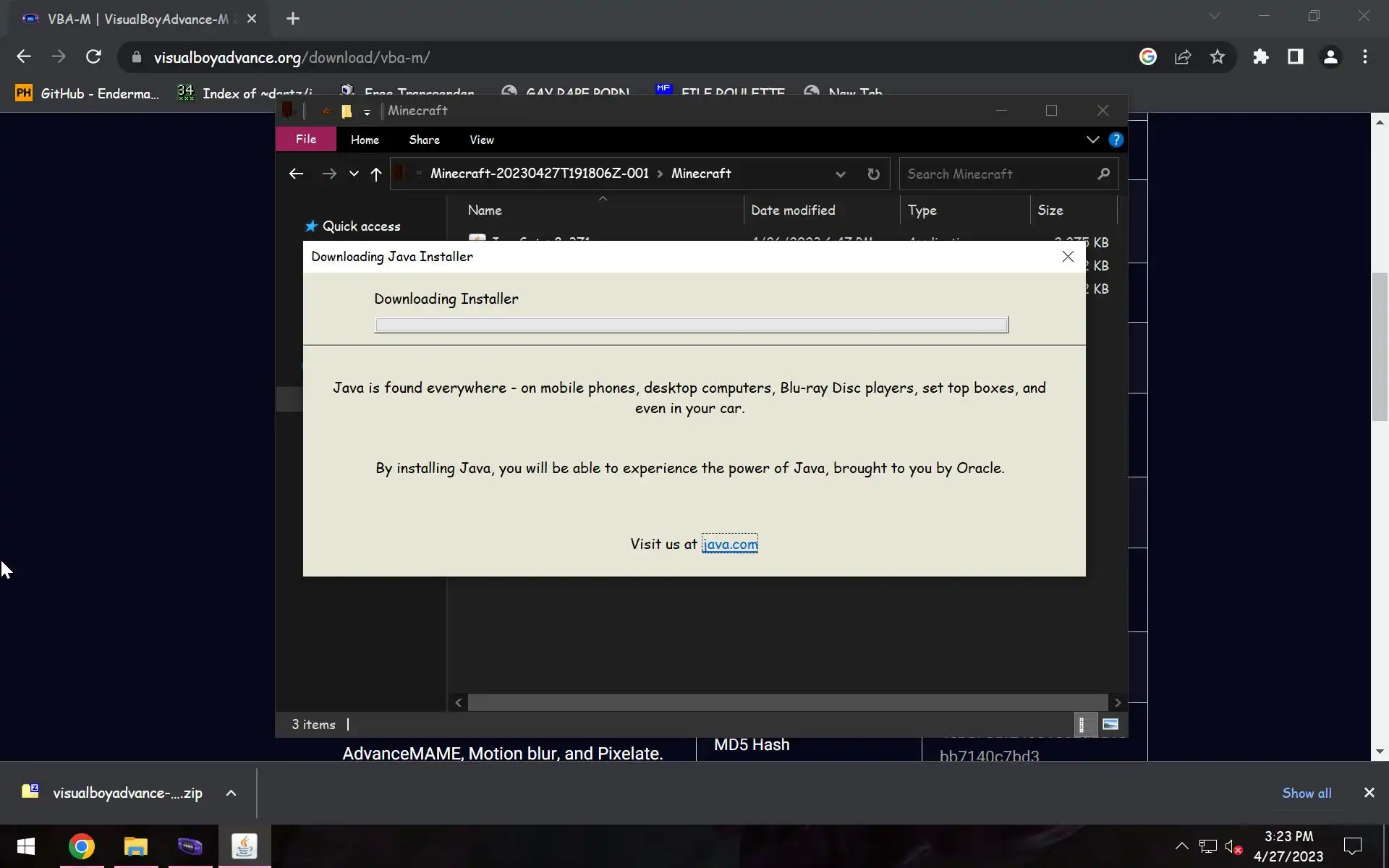1389x868 pixels.
Task: Open the Share ribbon tab
Action: click(x=424, y=140)
